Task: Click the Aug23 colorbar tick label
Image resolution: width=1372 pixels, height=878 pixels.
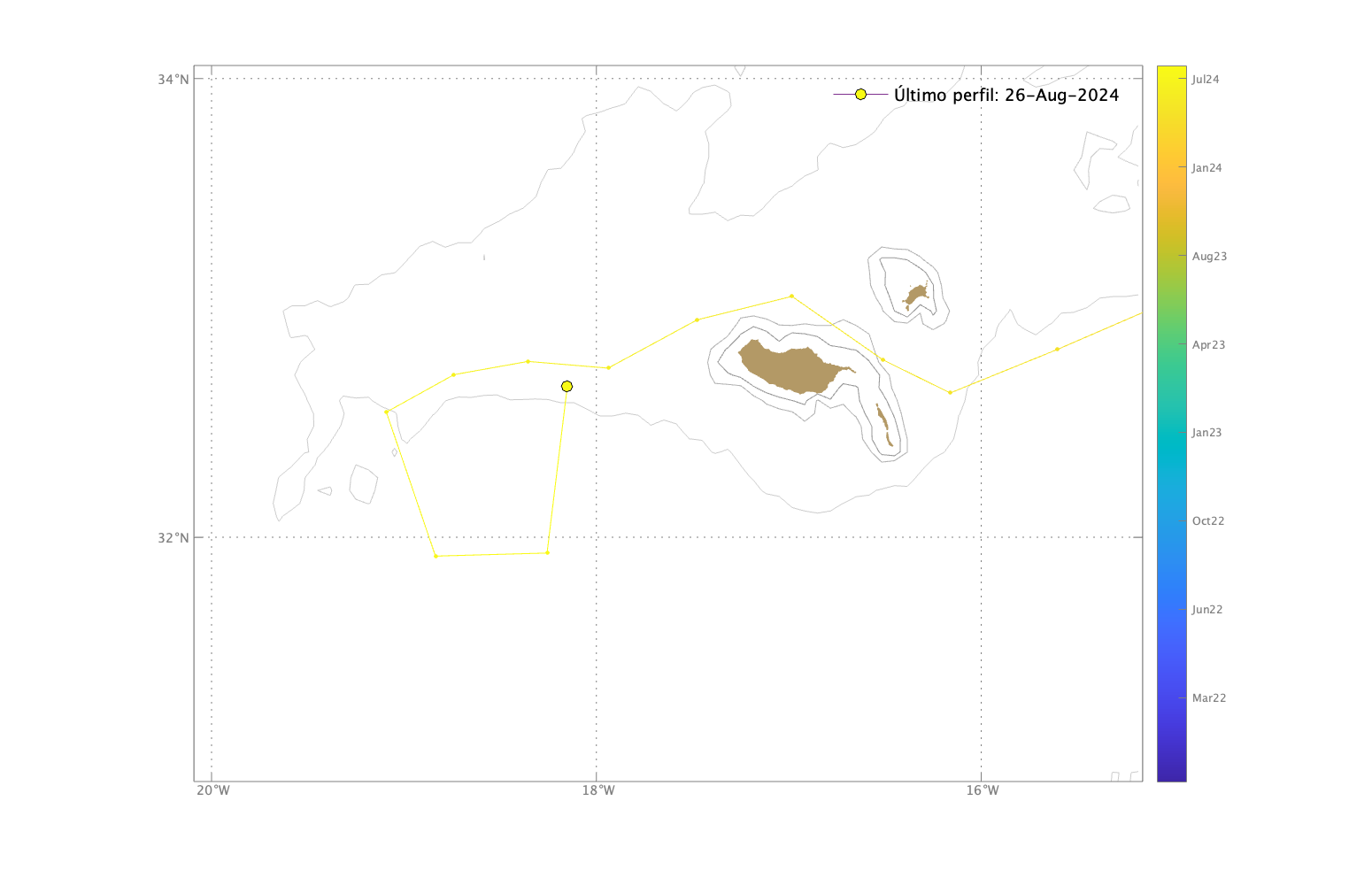Action: (x=1209, y=257)
